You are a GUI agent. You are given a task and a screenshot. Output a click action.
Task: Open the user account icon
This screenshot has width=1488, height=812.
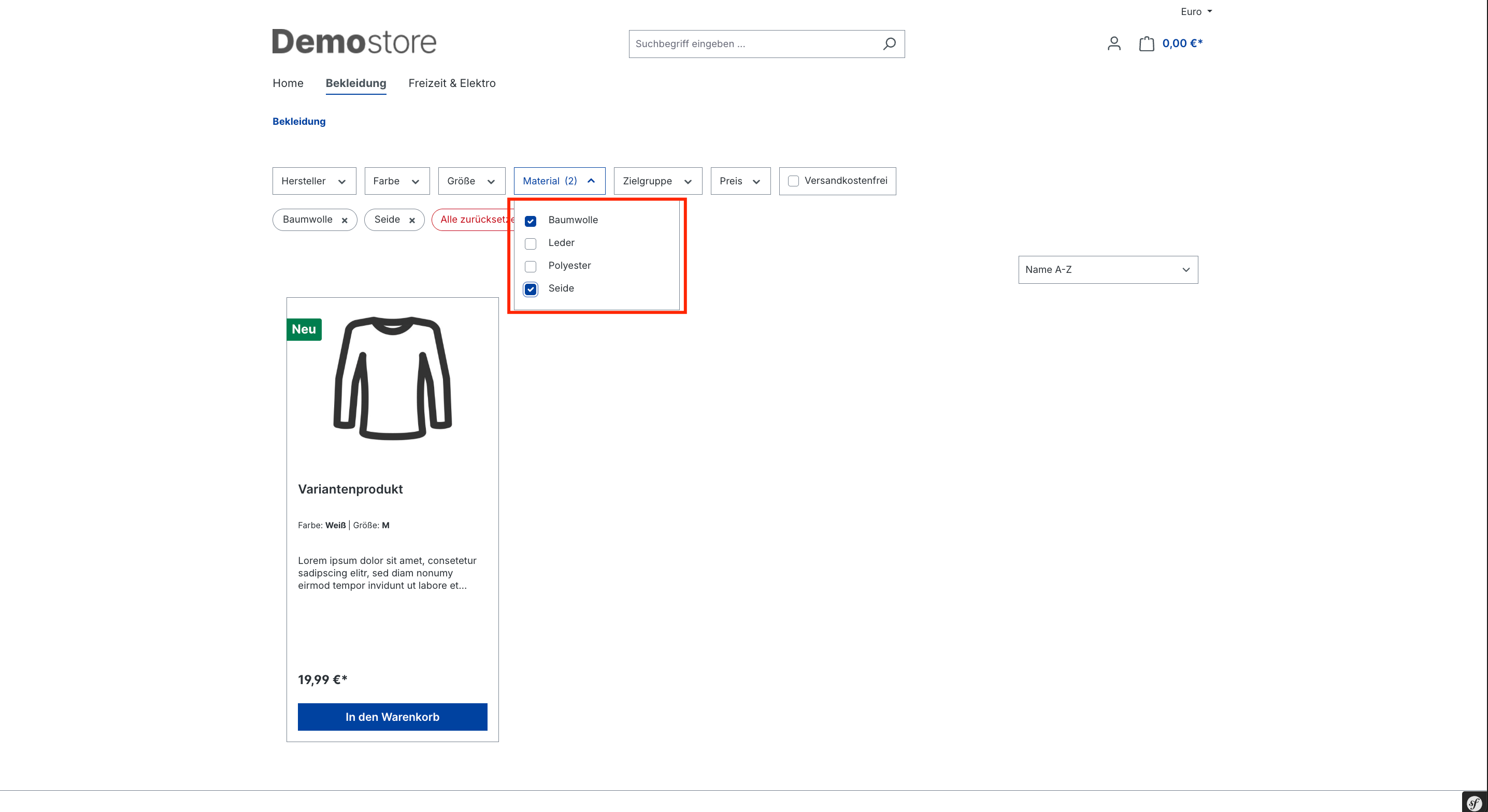coord(1114,44)
